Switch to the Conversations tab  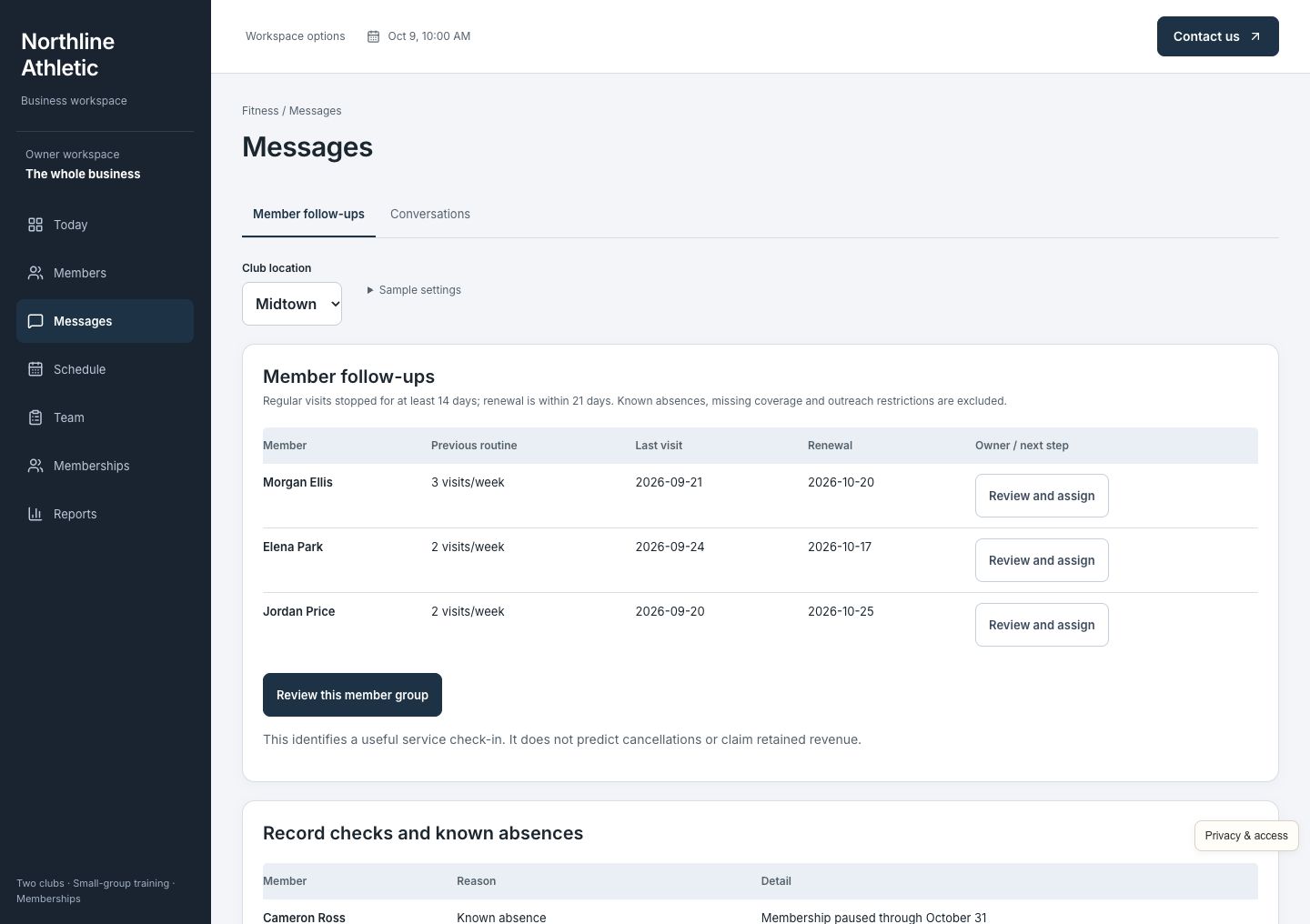click(x=430, y=215)
